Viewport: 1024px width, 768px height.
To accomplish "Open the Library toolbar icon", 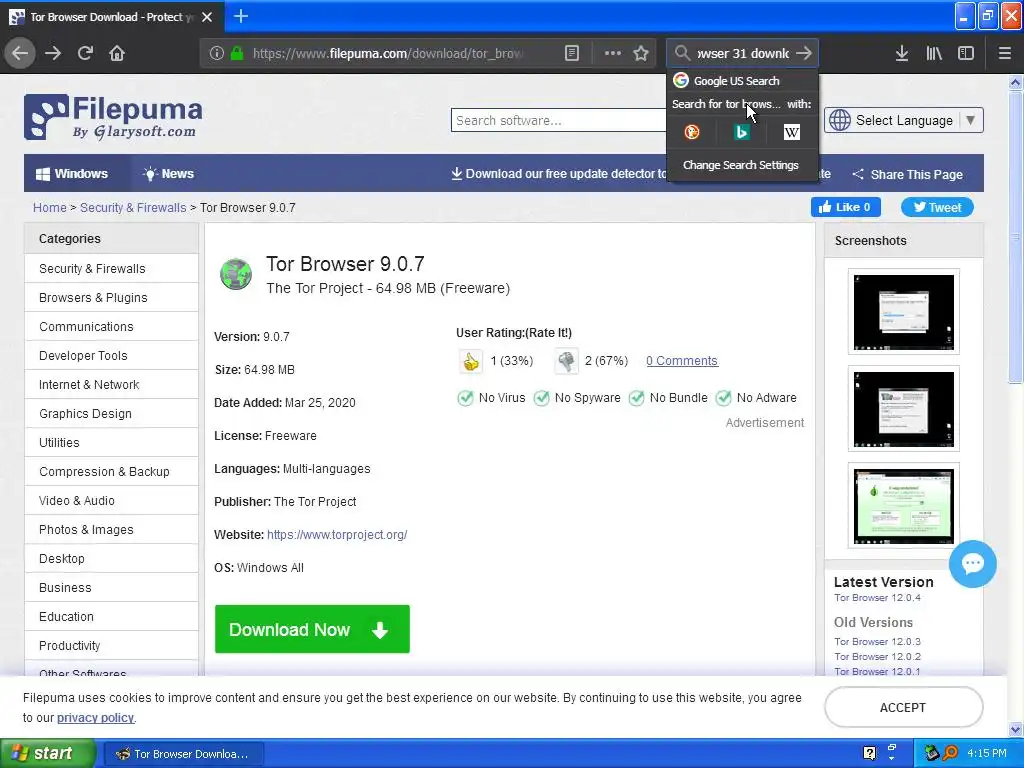I will click(934, 53).
